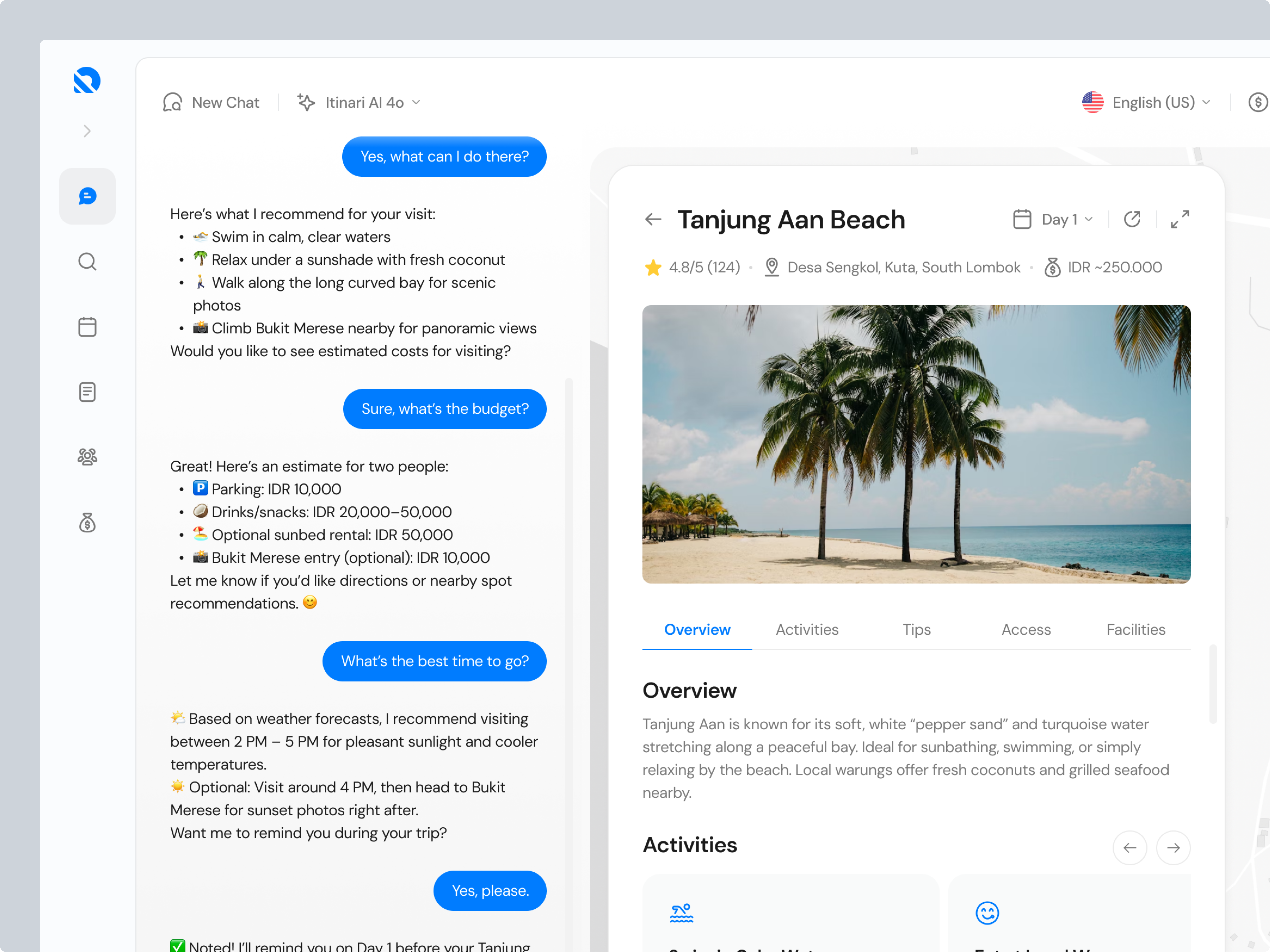Expand the beach details to fullscreen
The image size is (1270, 952).
(1179, 219)
